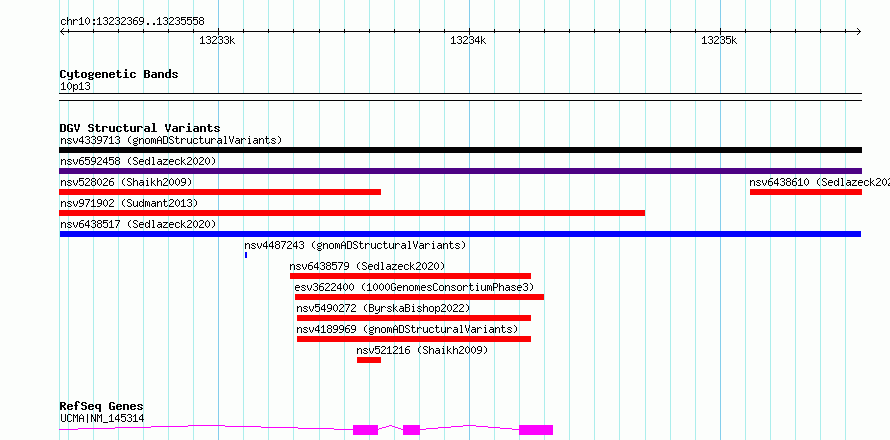Click the 13234k ruler label

tap(468, 40)
